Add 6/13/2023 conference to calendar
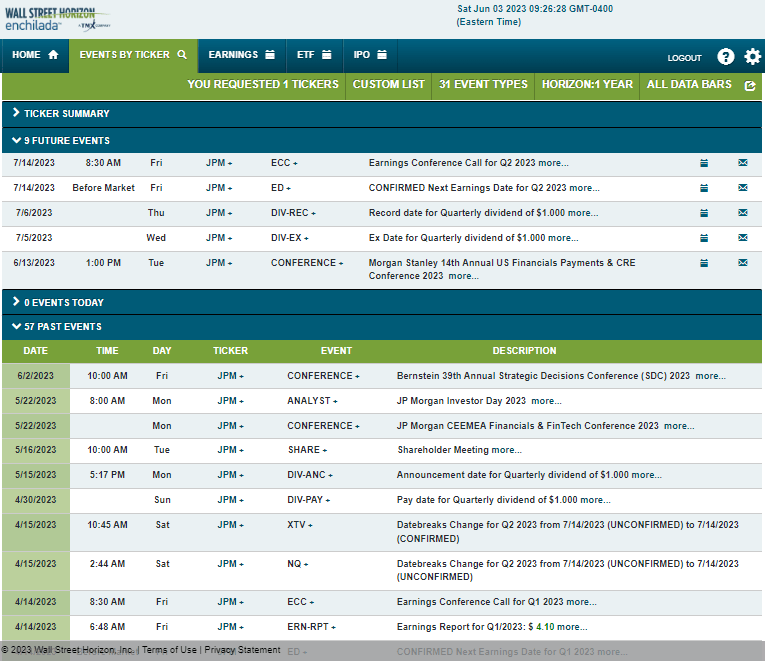 point(704,263)
